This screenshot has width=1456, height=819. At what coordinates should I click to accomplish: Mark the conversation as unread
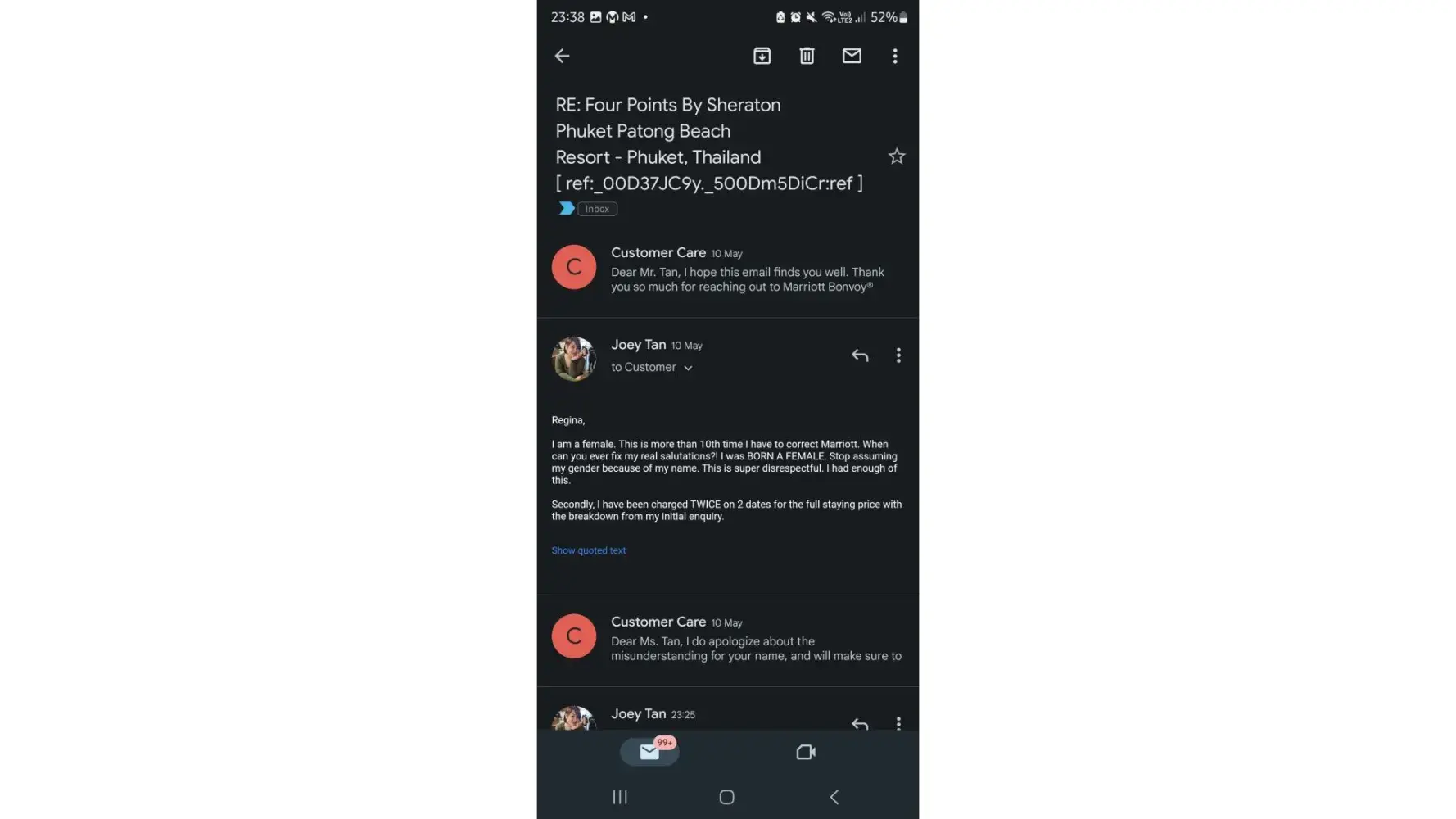pyautogui.click(x=852, y=56)
